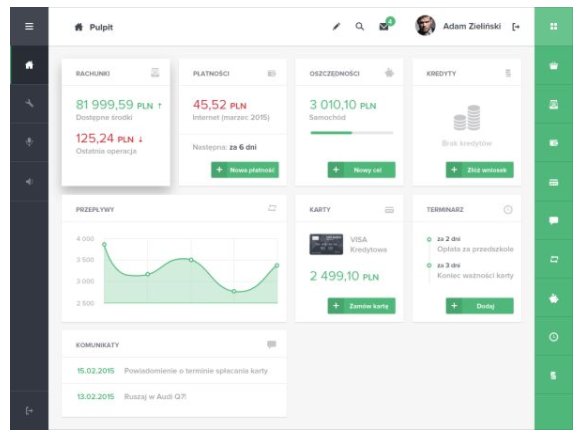Viewport: 581px width, 439px height.
Task: Click 'Następna: za 6 dni' text
Action: [x=225, y=147]
